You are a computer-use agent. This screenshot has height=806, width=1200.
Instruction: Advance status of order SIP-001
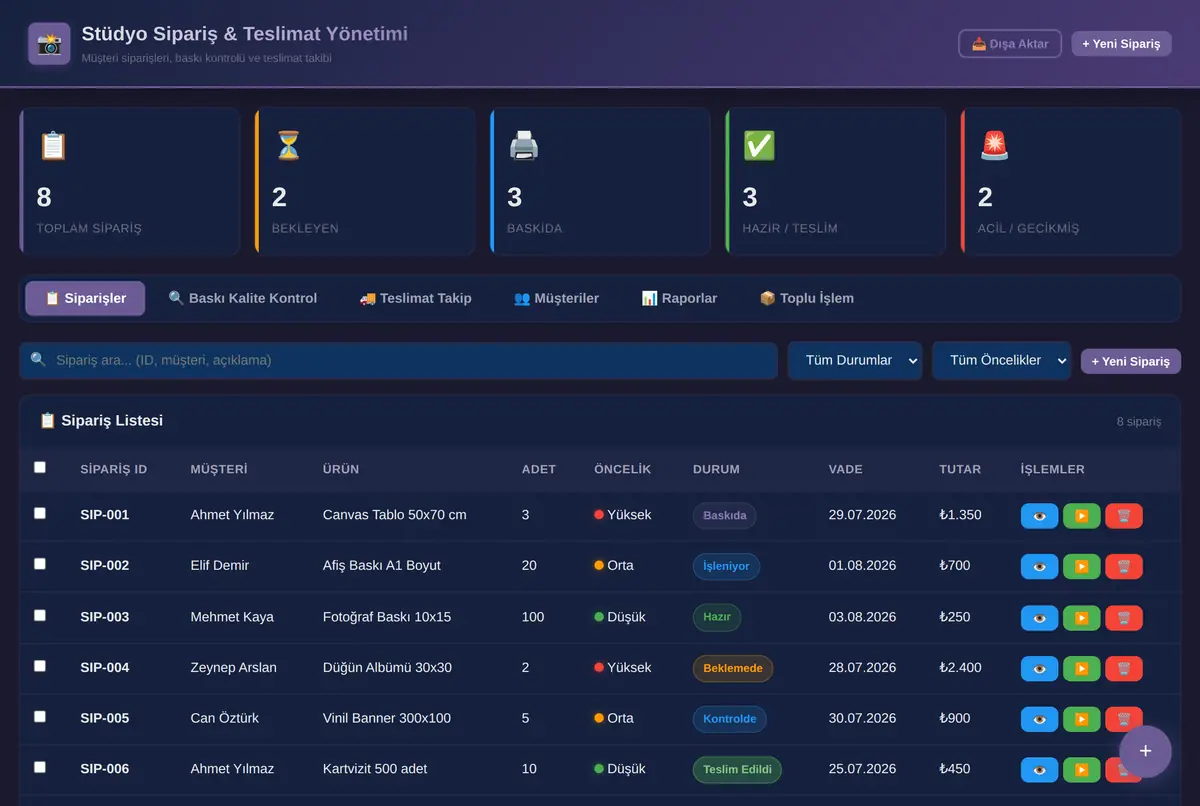tap(1081, 516)
